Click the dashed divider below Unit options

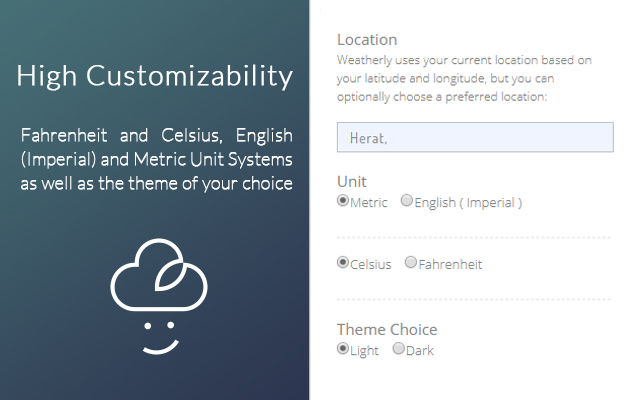(474, 238)
